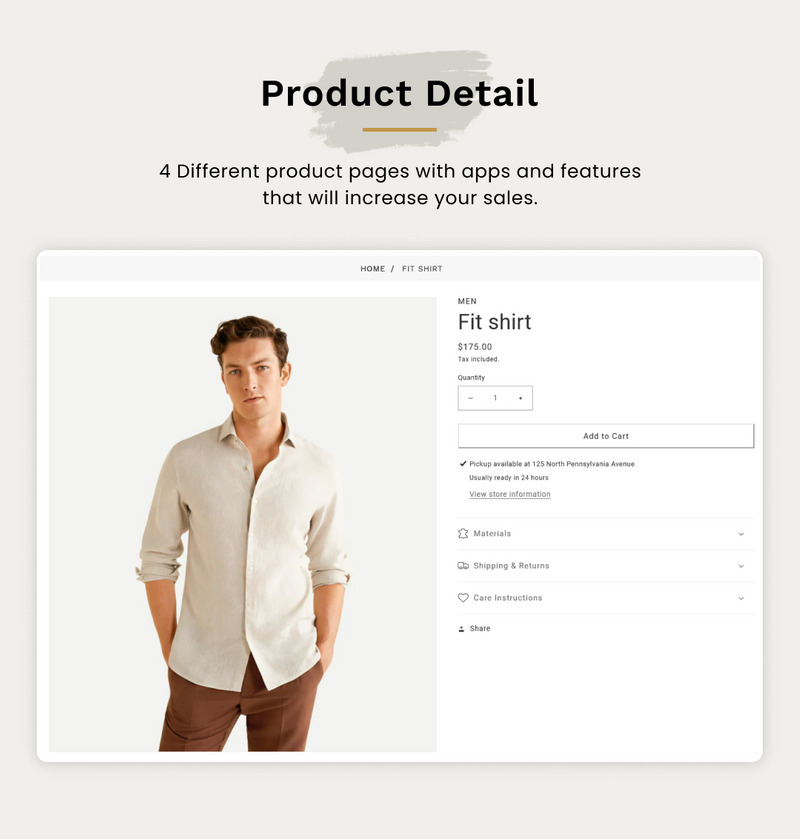Click the quantity number field
800x839 pixels.
coord(495,398)
